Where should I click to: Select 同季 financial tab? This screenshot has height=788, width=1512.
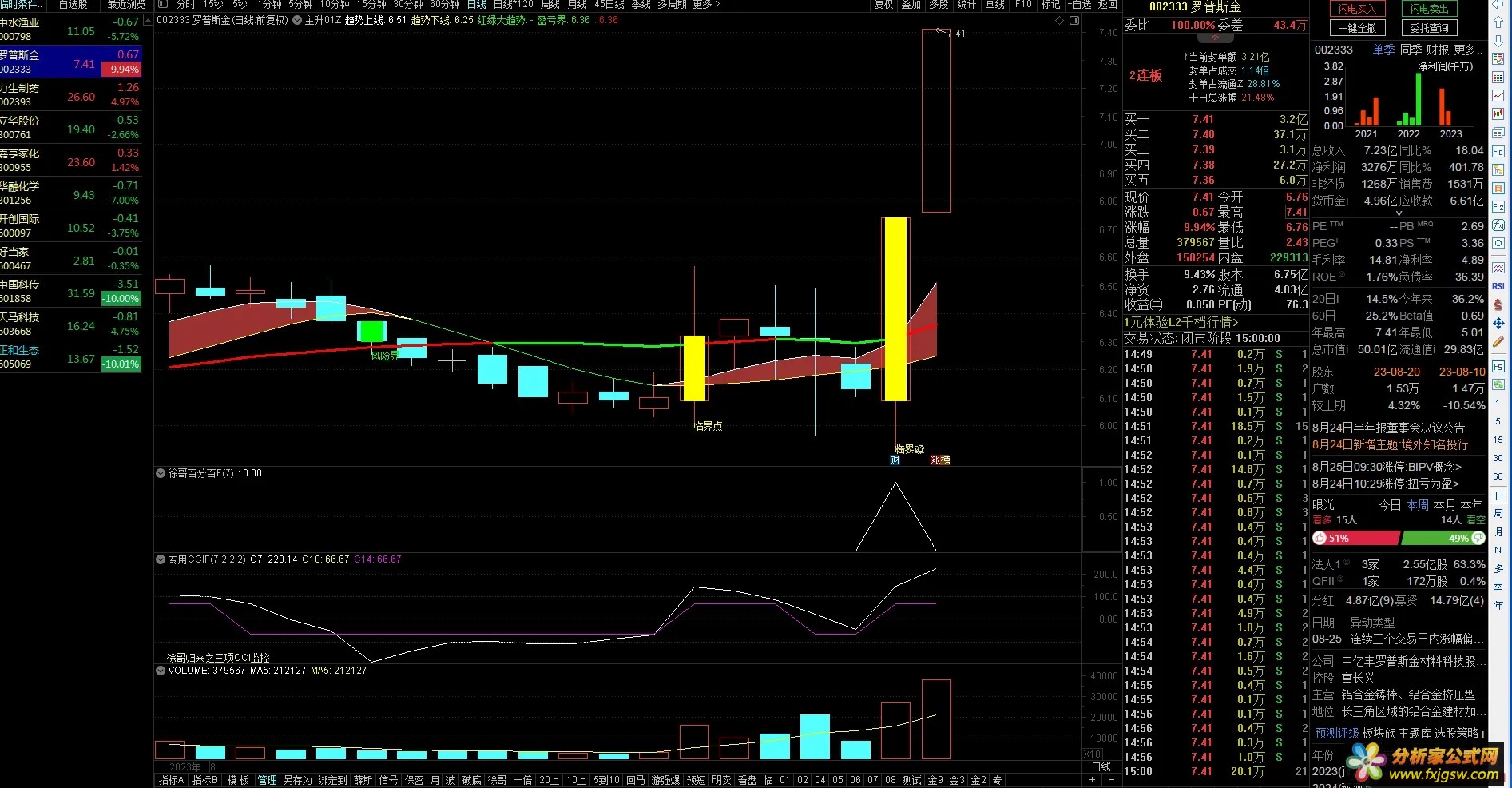(1411, 50)
